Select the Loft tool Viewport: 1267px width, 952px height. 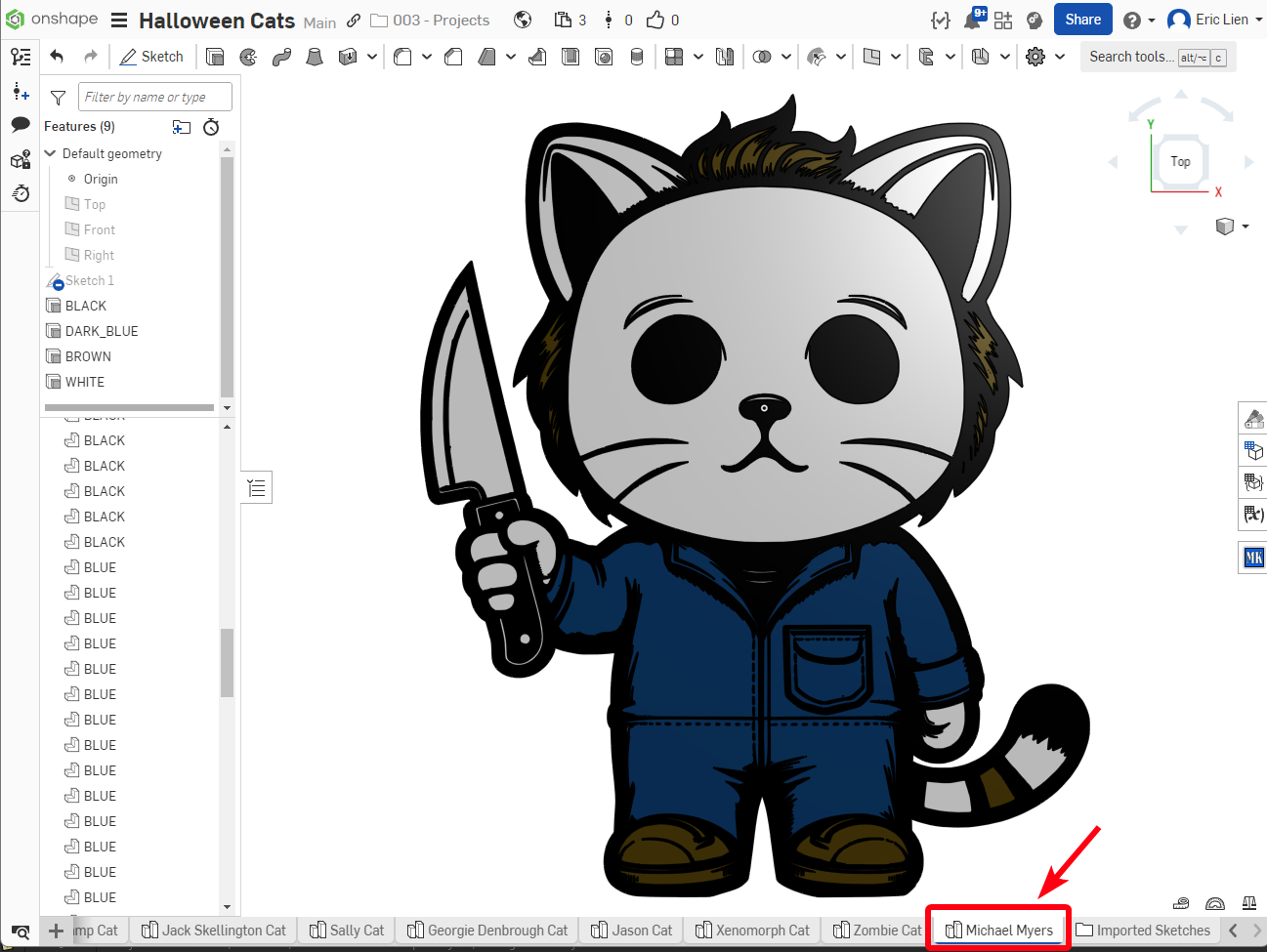tap(315, 57)
